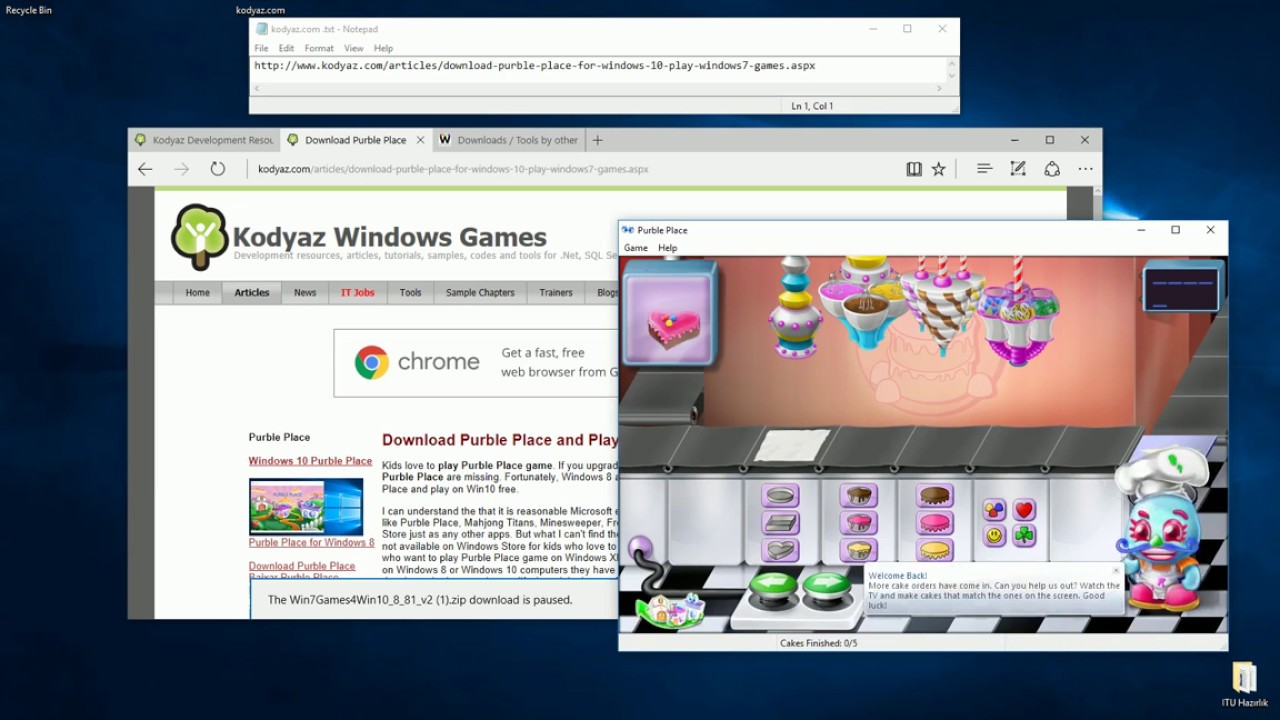Add the colored balls decoration
The height and width of the screenshot is (720, 1280).
tap(994, 510)
